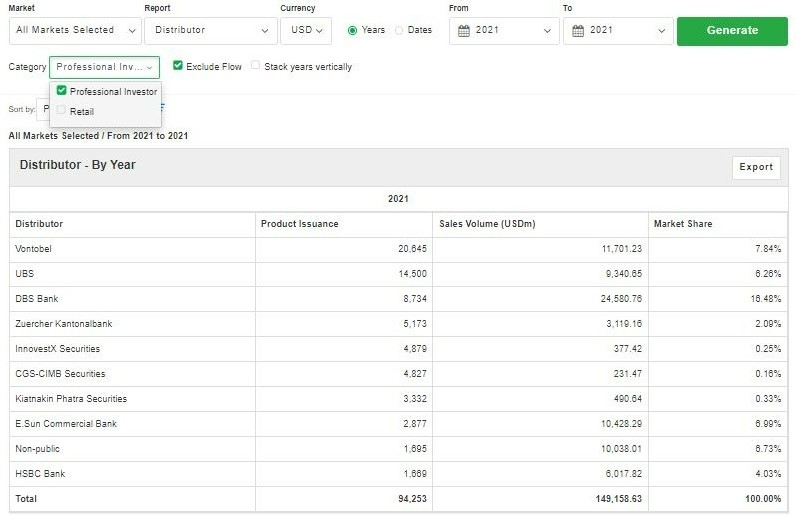
Task: Select the DBS Bank row
Action: pyautogui.click(x=399, y=299)
